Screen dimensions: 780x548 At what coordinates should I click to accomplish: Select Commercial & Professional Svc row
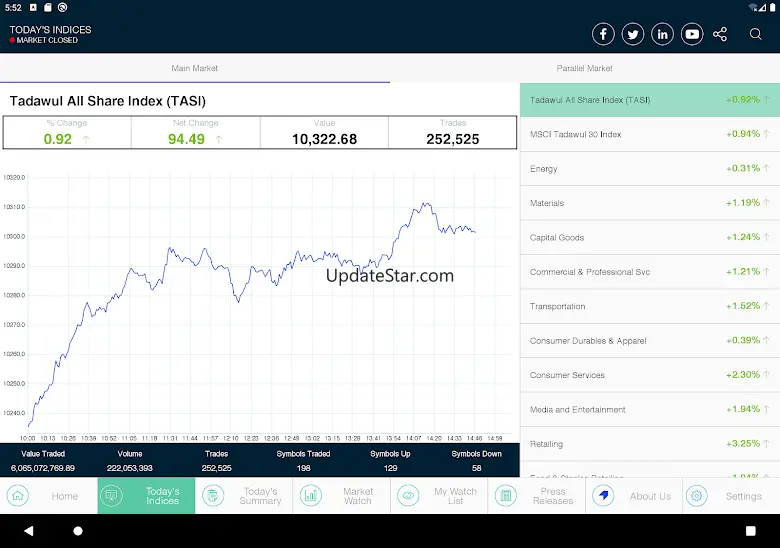point(650,272)
